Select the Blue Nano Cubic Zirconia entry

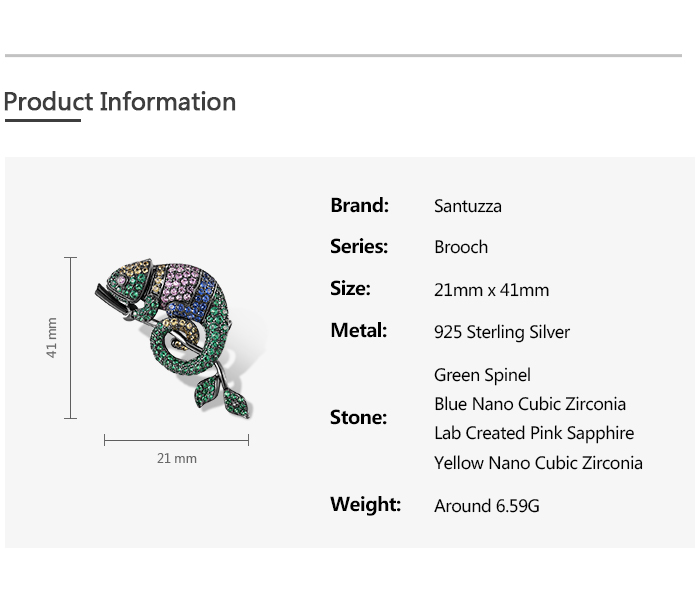[x=530, y=405]
